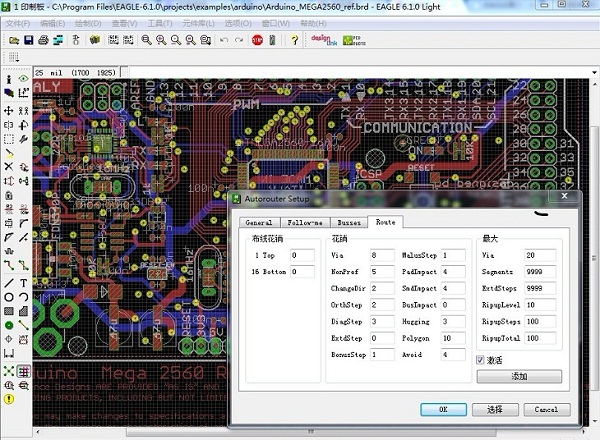The width and height of the screenshot is (600, 440).
Task: Click the PCB quote toolbar icon
Action: coord(354,40)
